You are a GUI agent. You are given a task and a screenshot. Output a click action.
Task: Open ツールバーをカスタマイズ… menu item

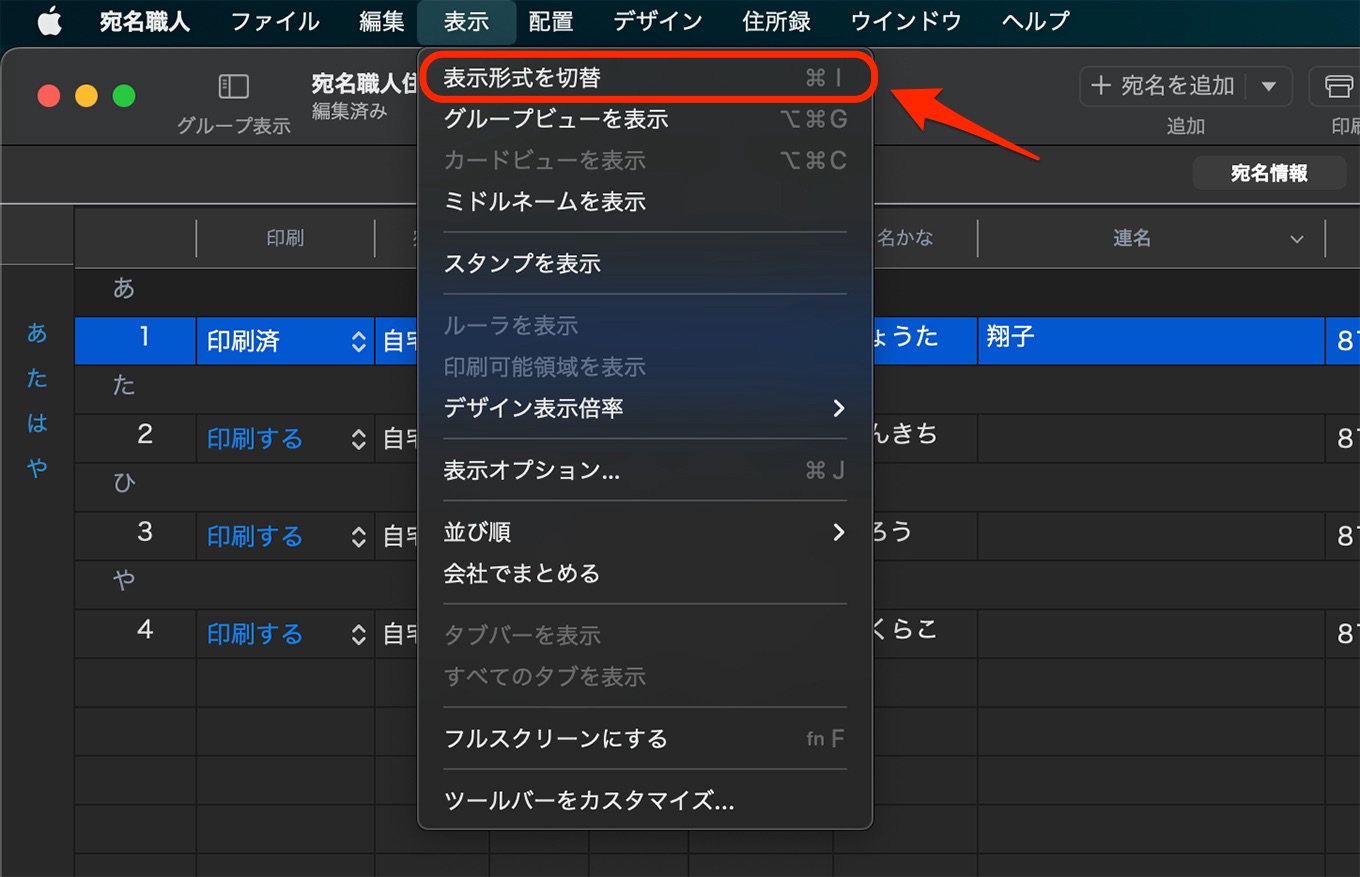[x=645, y=801]
